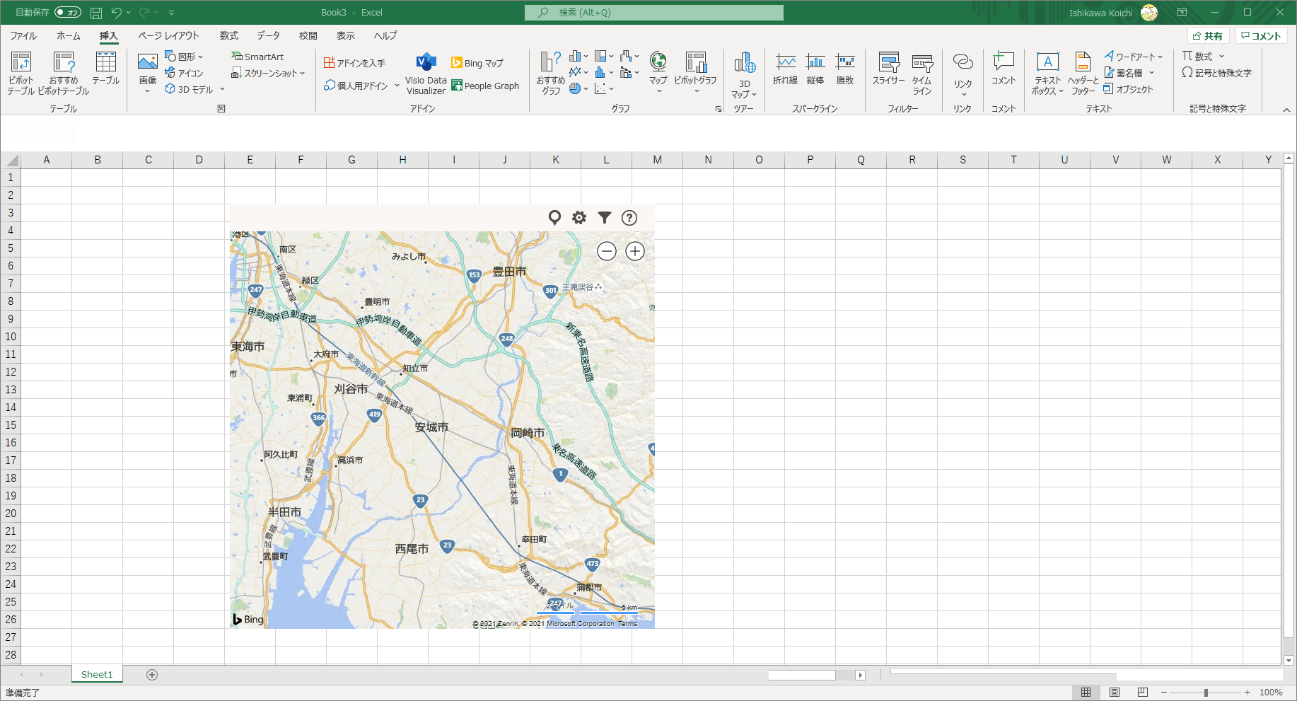Image resolution: width=1297 pixels, height=701 pixels.
Task: Click the zoom in plus at status bar
Action: coord(1247,692)
